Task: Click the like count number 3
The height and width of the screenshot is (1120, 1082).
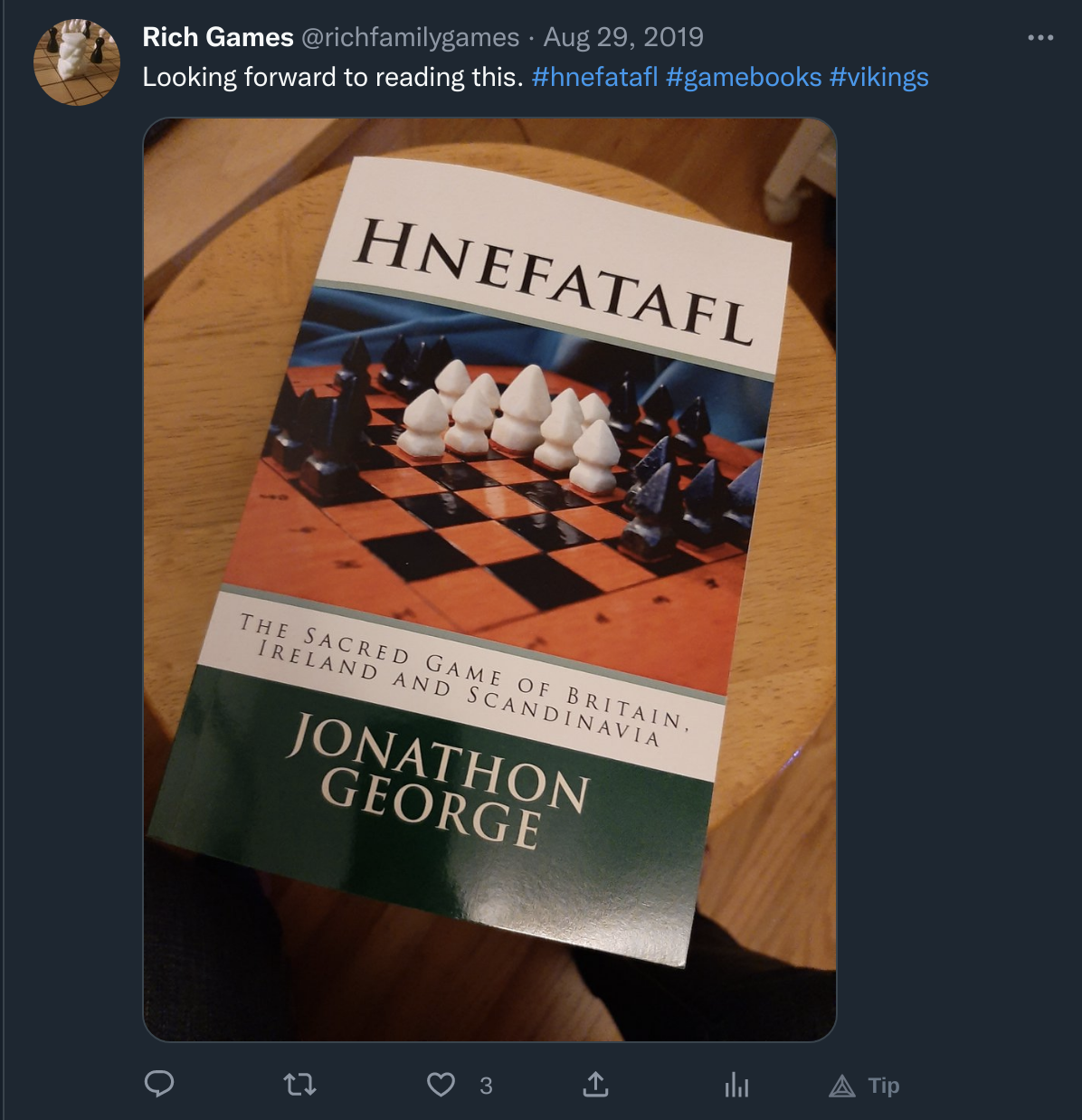Action: (x=486, y=1086)
